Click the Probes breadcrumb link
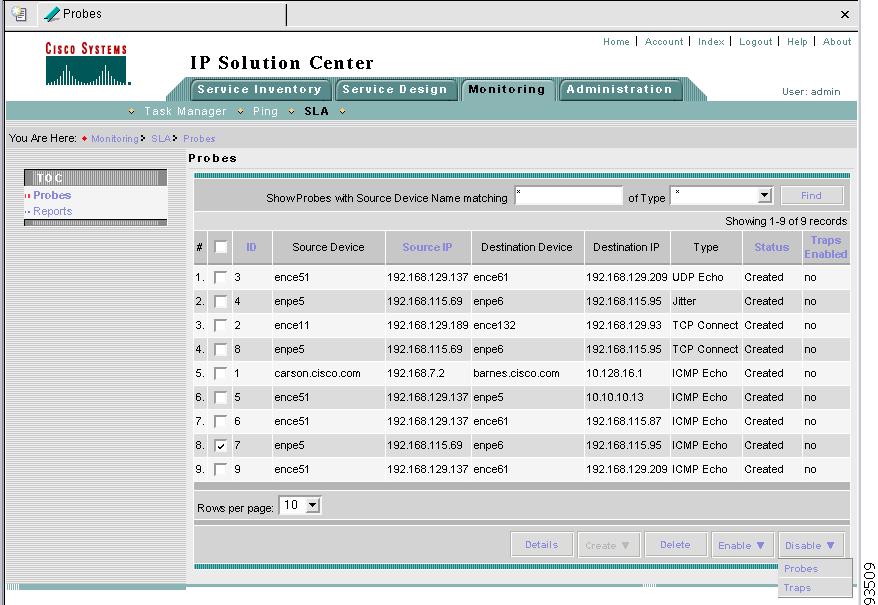This screenshot has height=605, width=878. click(x=199, y=138)
